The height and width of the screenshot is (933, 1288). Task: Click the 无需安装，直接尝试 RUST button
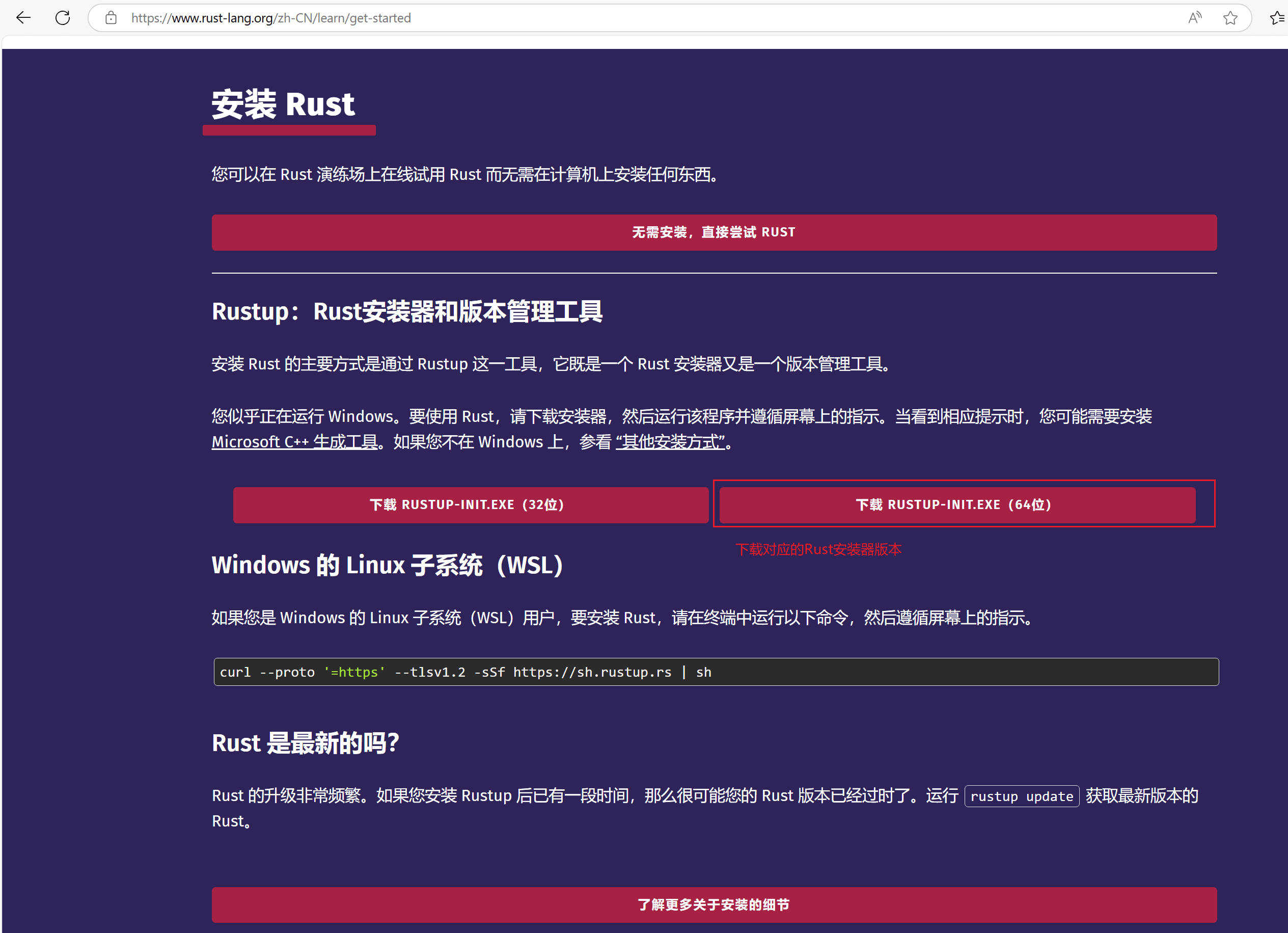click(x=714, y=232)
